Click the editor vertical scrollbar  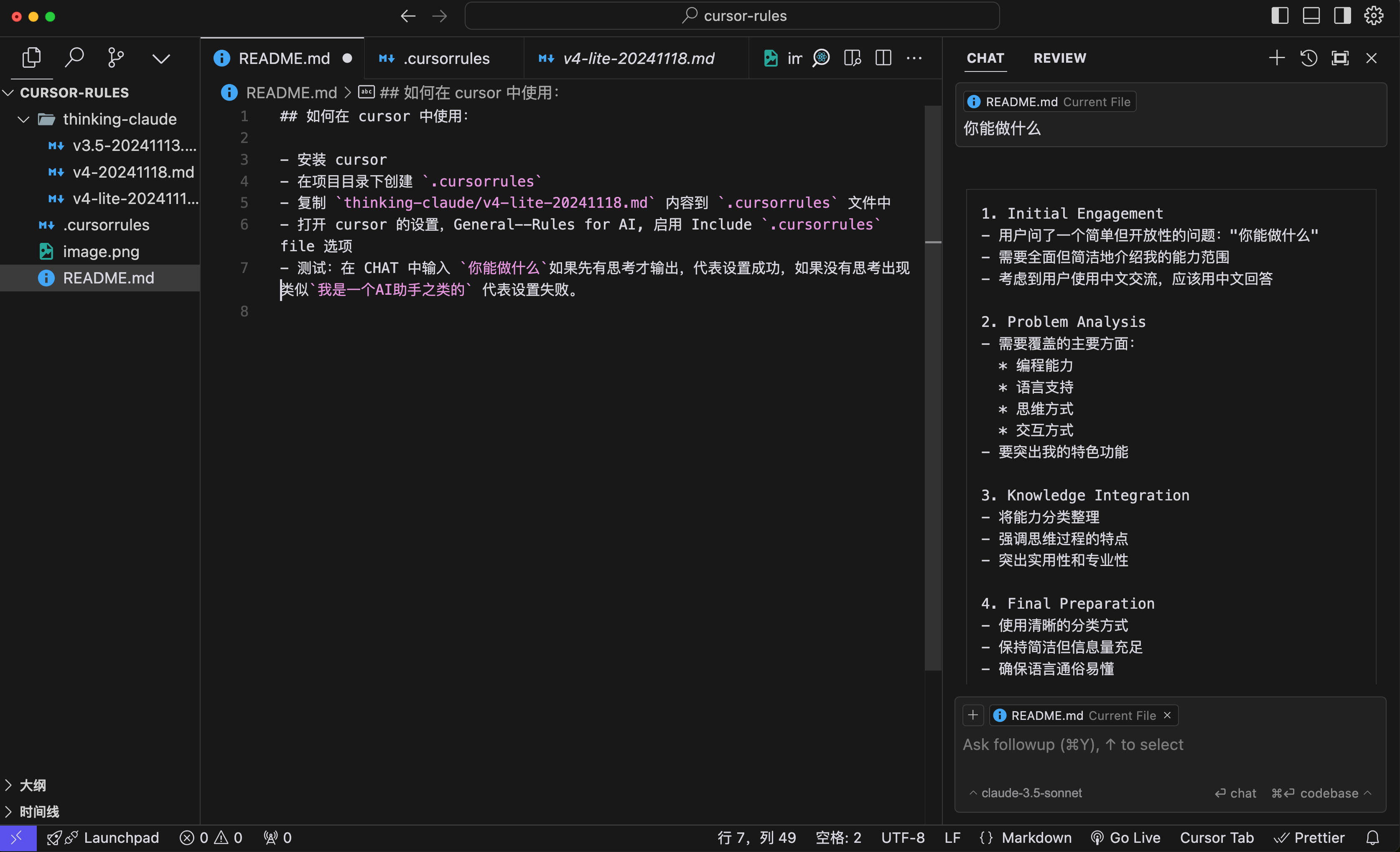coord(933,398)
